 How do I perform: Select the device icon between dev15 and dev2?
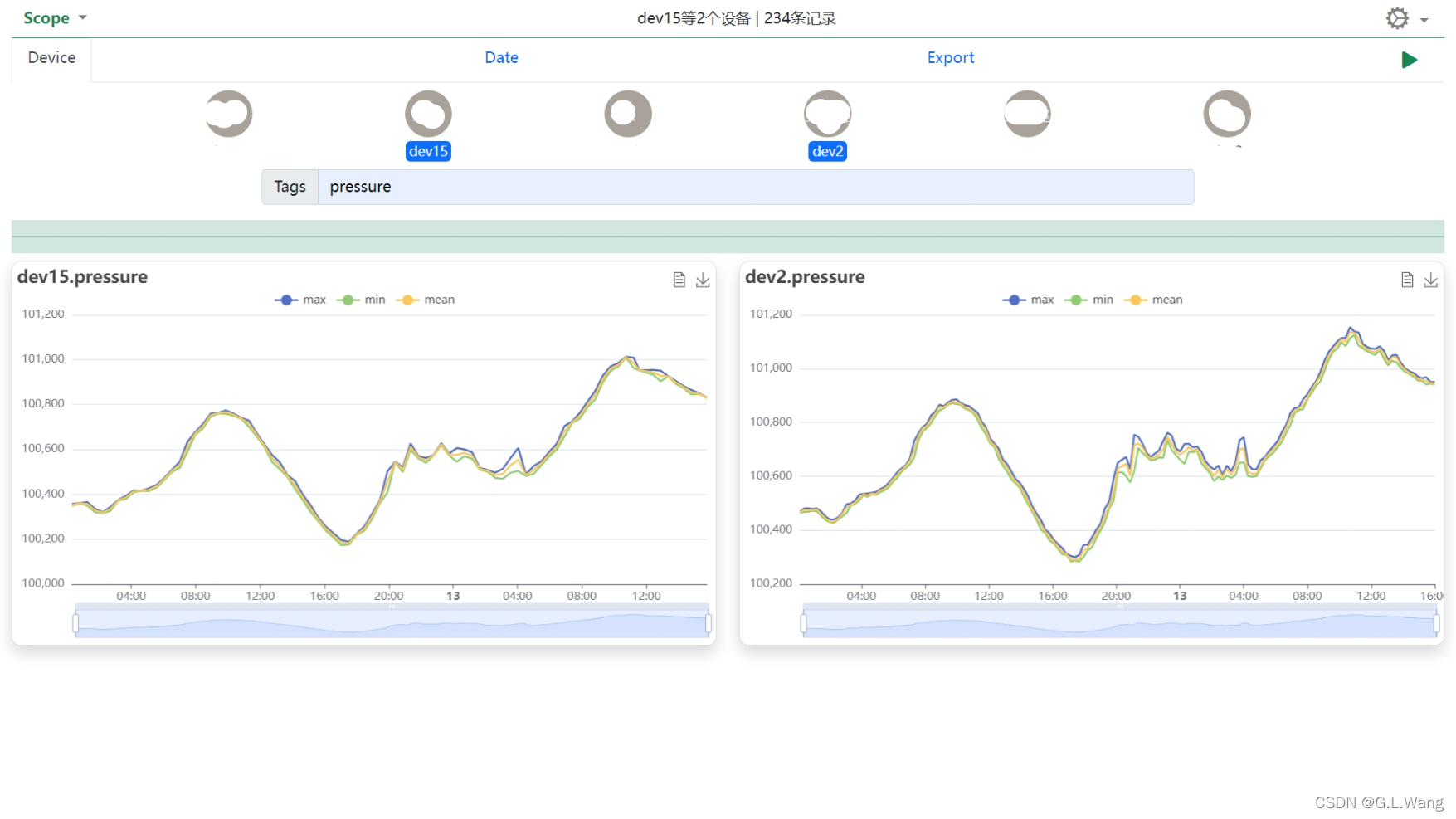click(628, 114)
